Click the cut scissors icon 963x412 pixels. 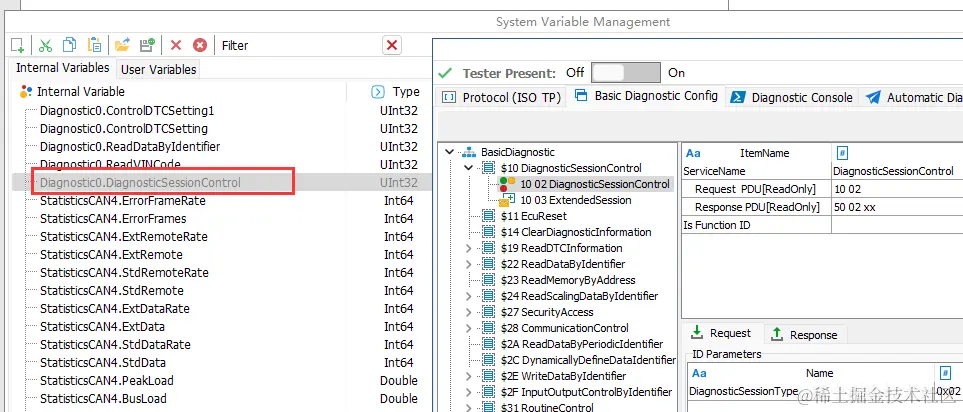(x=45, y=45)
